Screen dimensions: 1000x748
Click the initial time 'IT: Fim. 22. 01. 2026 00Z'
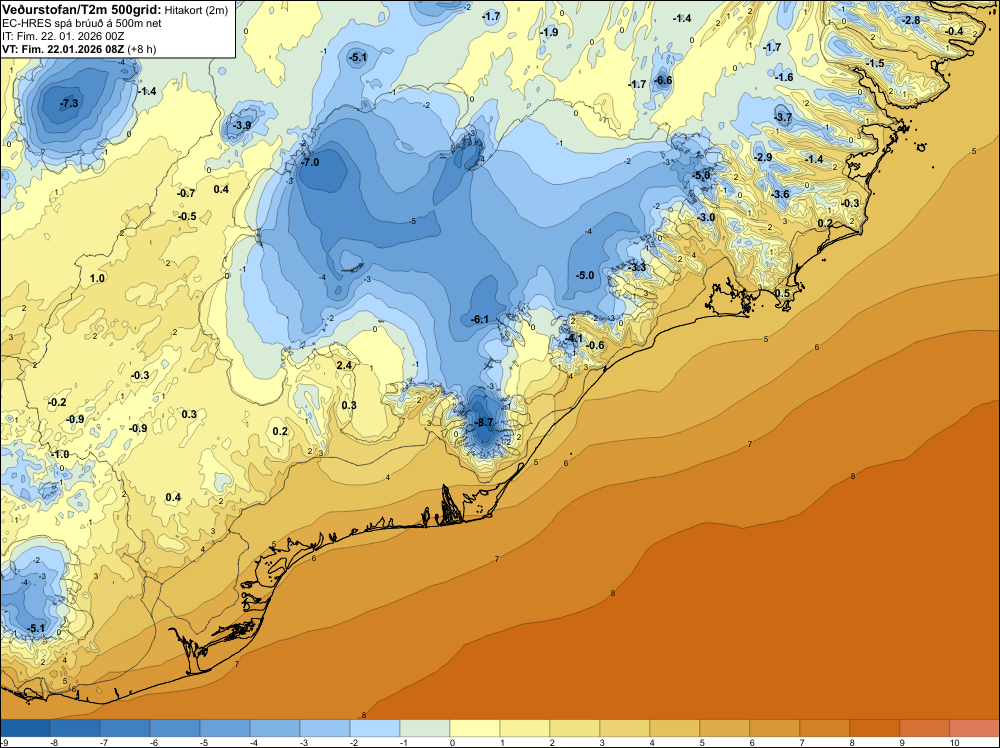click(63, 36)
